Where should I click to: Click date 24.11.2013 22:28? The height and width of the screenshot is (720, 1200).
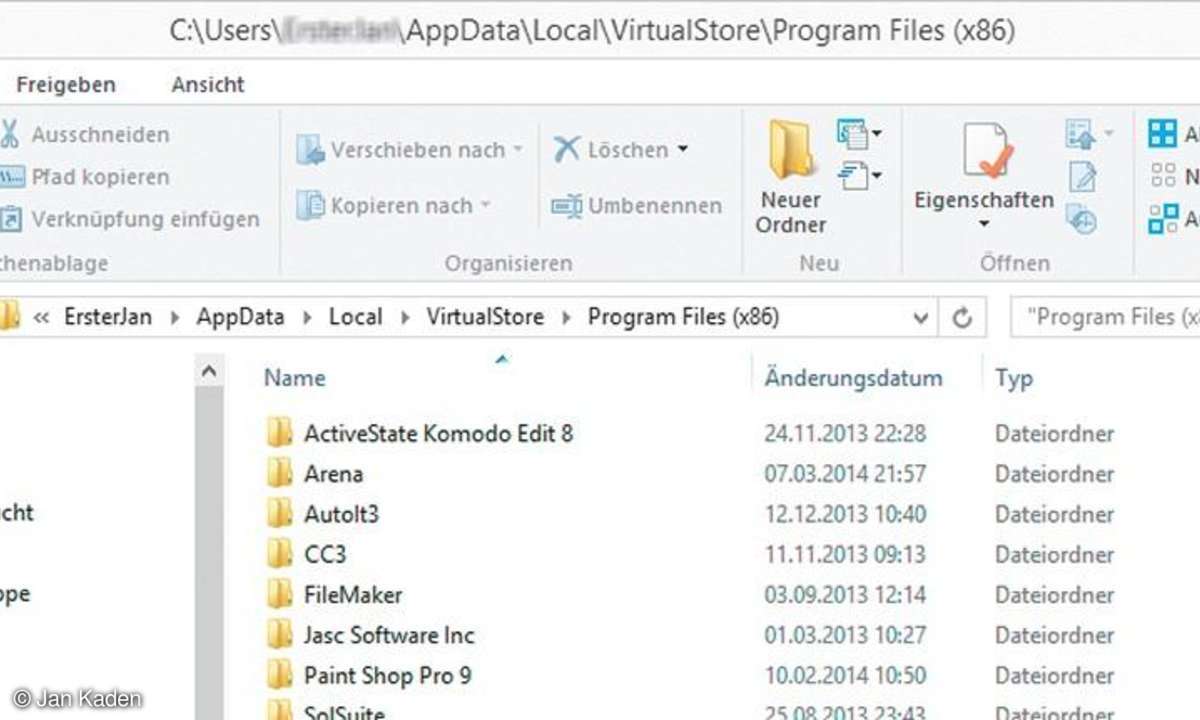pyautogui.click(x=845, y=433)
